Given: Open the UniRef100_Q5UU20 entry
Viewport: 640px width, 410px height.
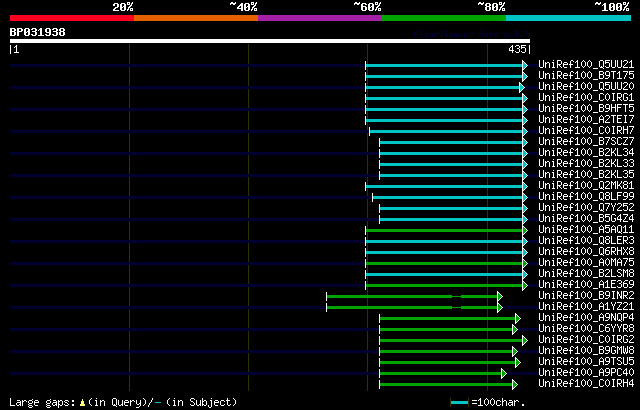Looking at the screenshot, I should [x=586, y=86].
